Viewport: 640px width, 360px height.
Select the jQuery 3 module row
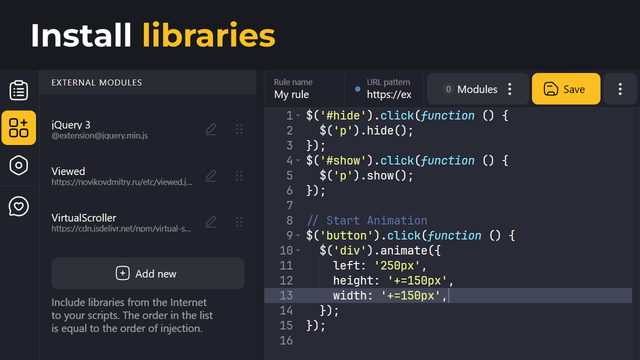148,129
